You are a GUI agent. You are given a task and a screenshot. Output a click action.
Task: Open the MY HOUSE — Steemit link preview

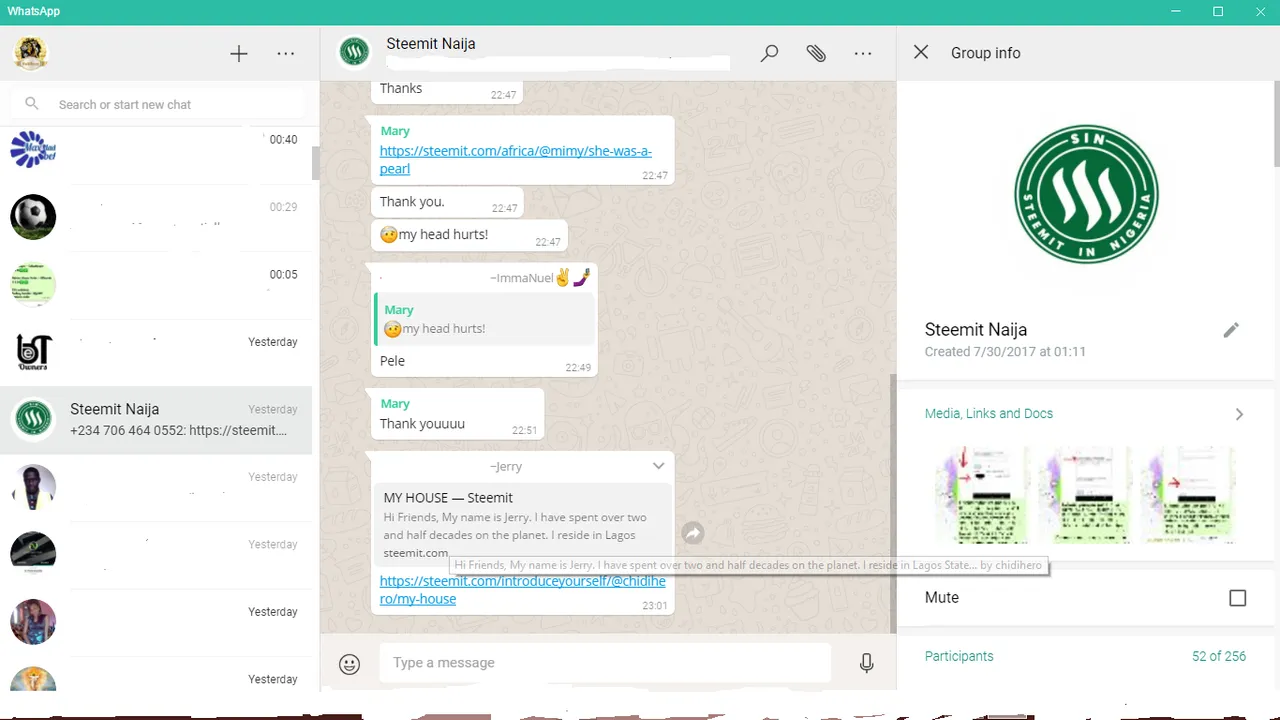523,524
